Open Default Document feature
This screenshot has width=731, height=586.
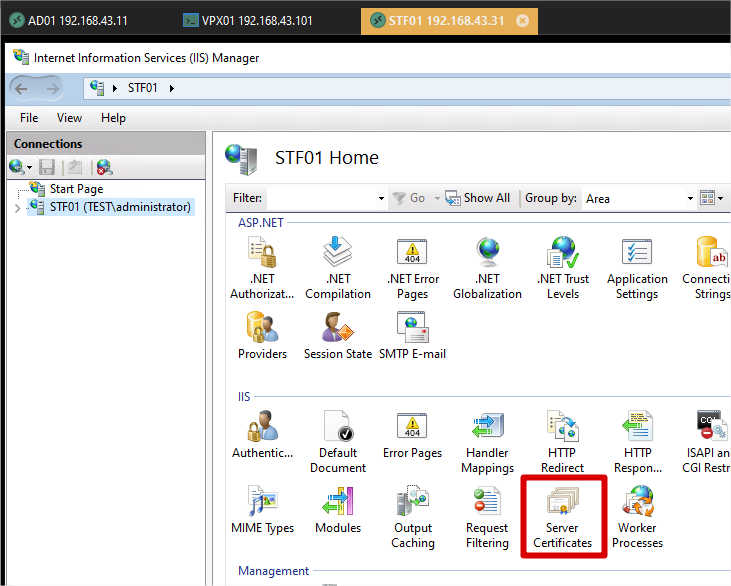click(x=338, y=442)
